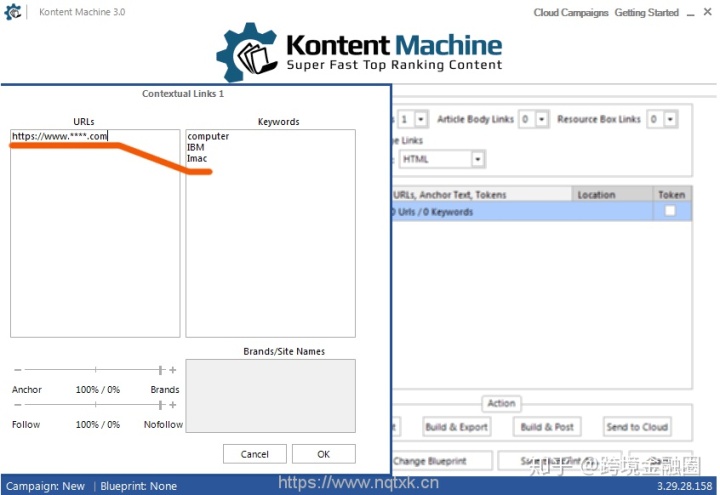720x495 pixels.
Task: Close the Kontent Machine window
Action: (708, 12)
